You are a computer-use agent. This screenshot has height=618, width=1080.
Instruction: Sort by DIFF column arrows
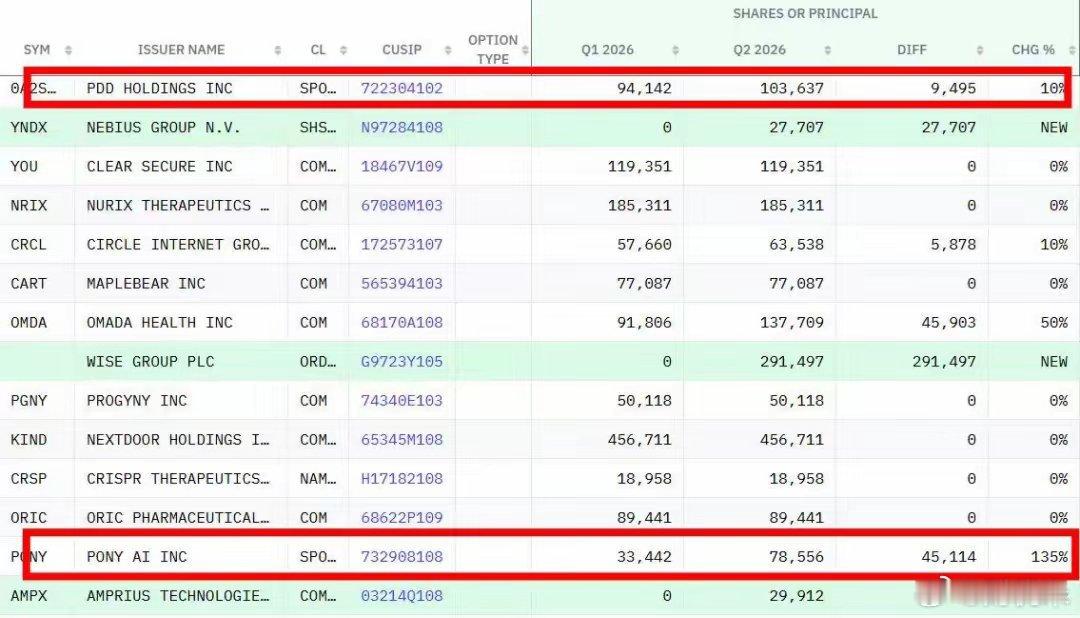click(980, 50)
